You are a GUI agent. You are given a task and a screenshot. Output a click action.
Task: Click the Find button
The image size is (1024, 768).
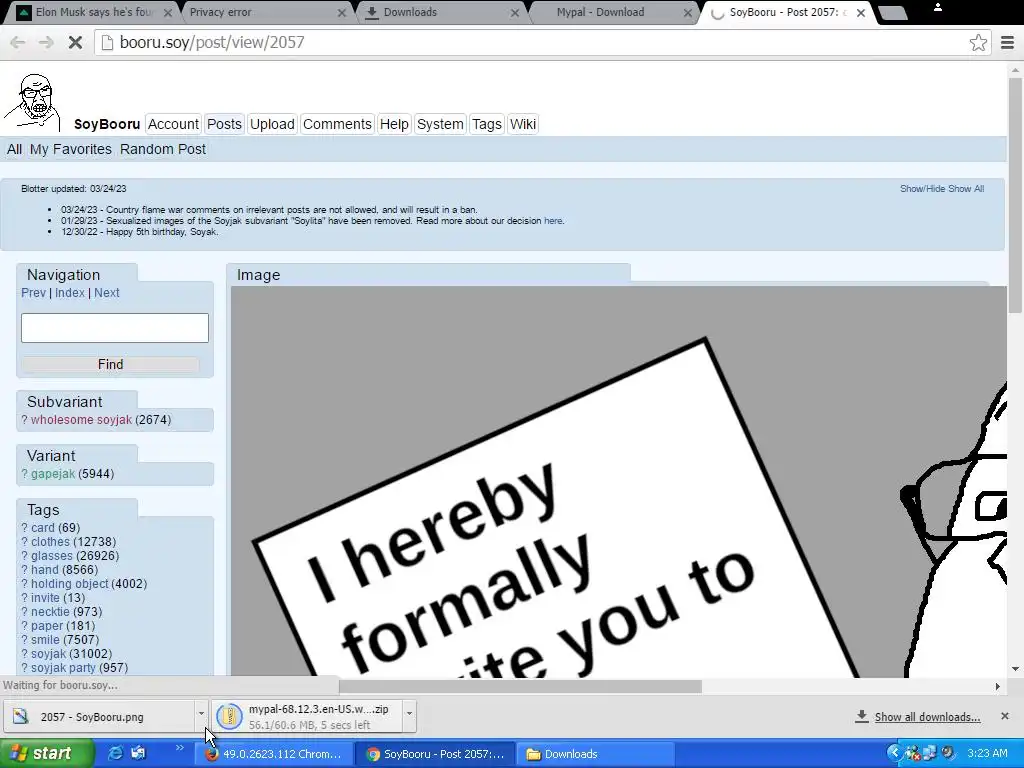pos(110,364)
